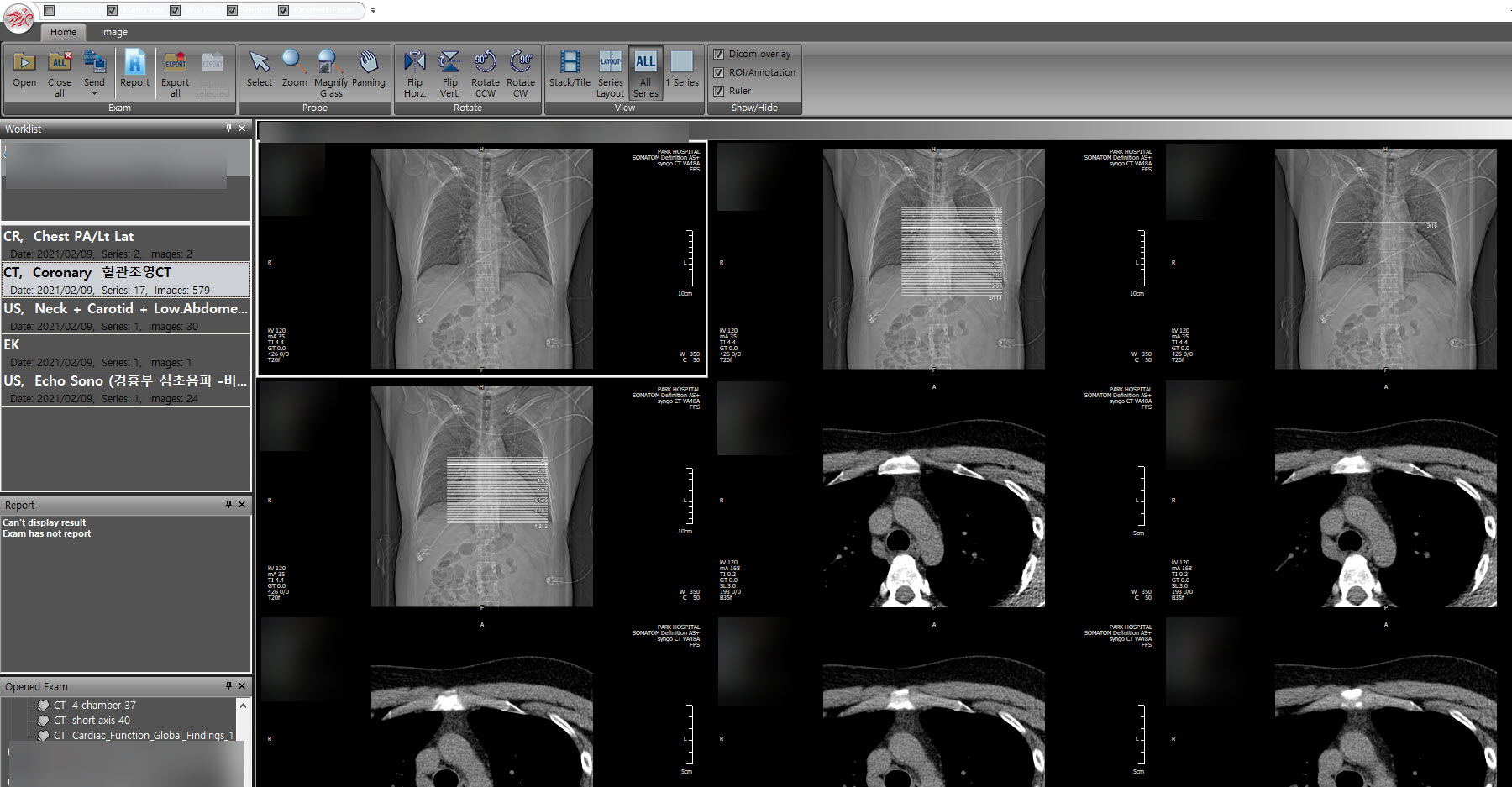
Task: Uncheck the Worklist checkbox in title bar
Action: (175, 10)
